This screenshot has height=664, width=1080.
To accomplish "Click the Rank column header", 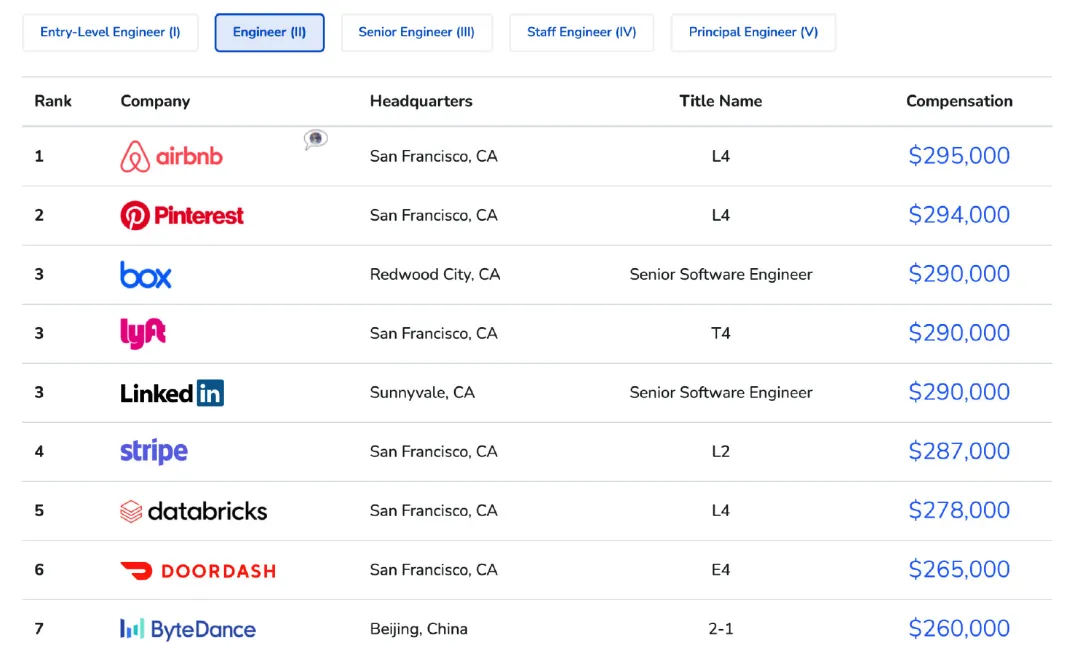I will 53,101.
